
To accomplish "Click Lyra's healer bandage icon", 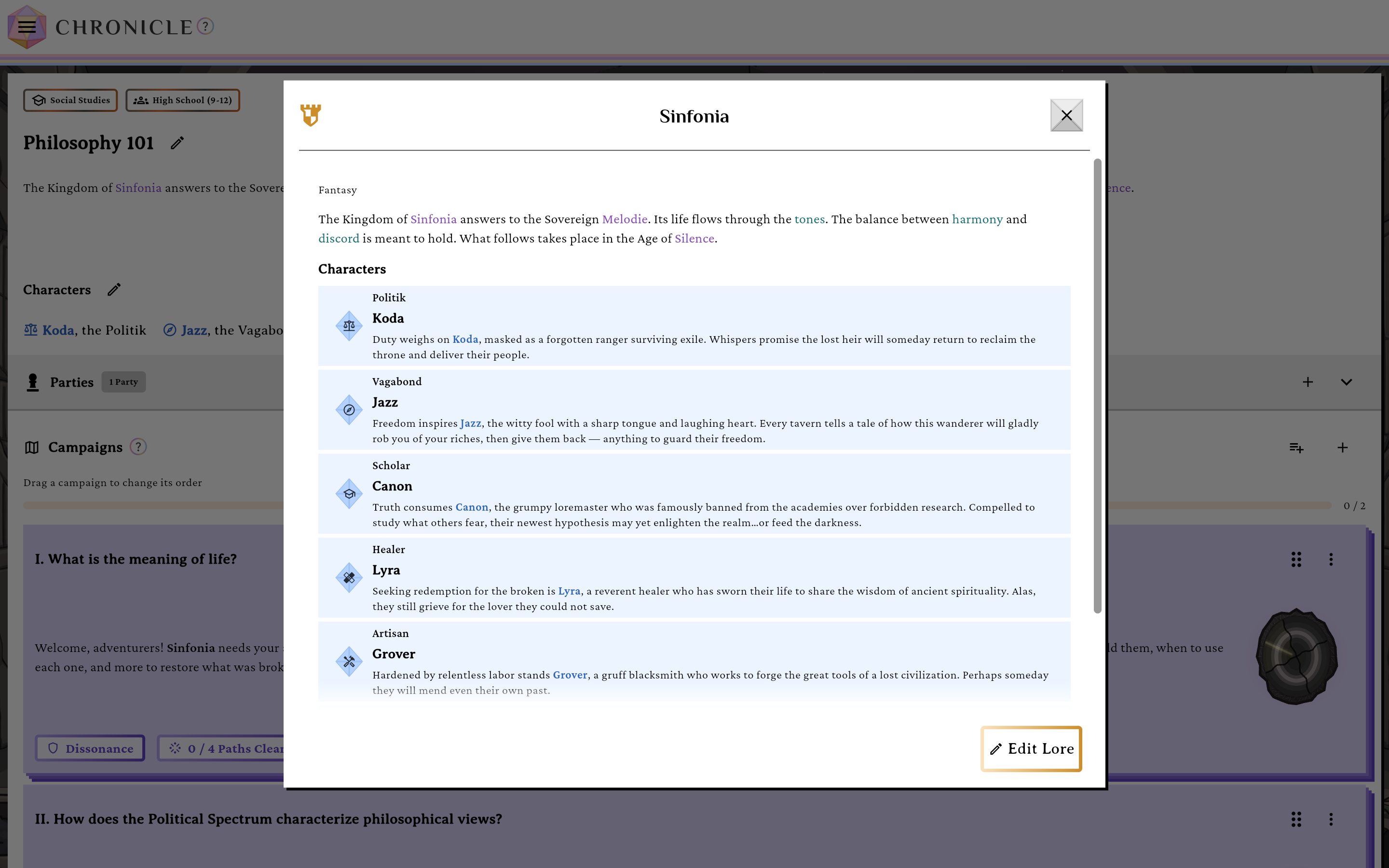I will 349,578.
